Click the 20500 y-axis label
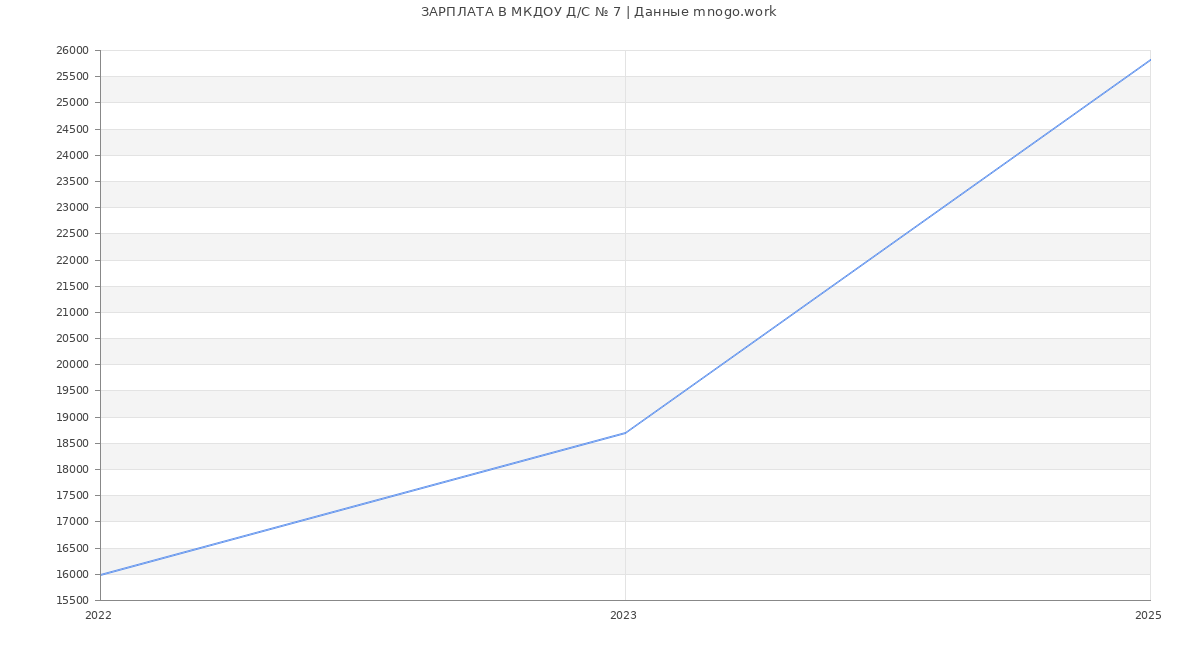 (73, 339)
